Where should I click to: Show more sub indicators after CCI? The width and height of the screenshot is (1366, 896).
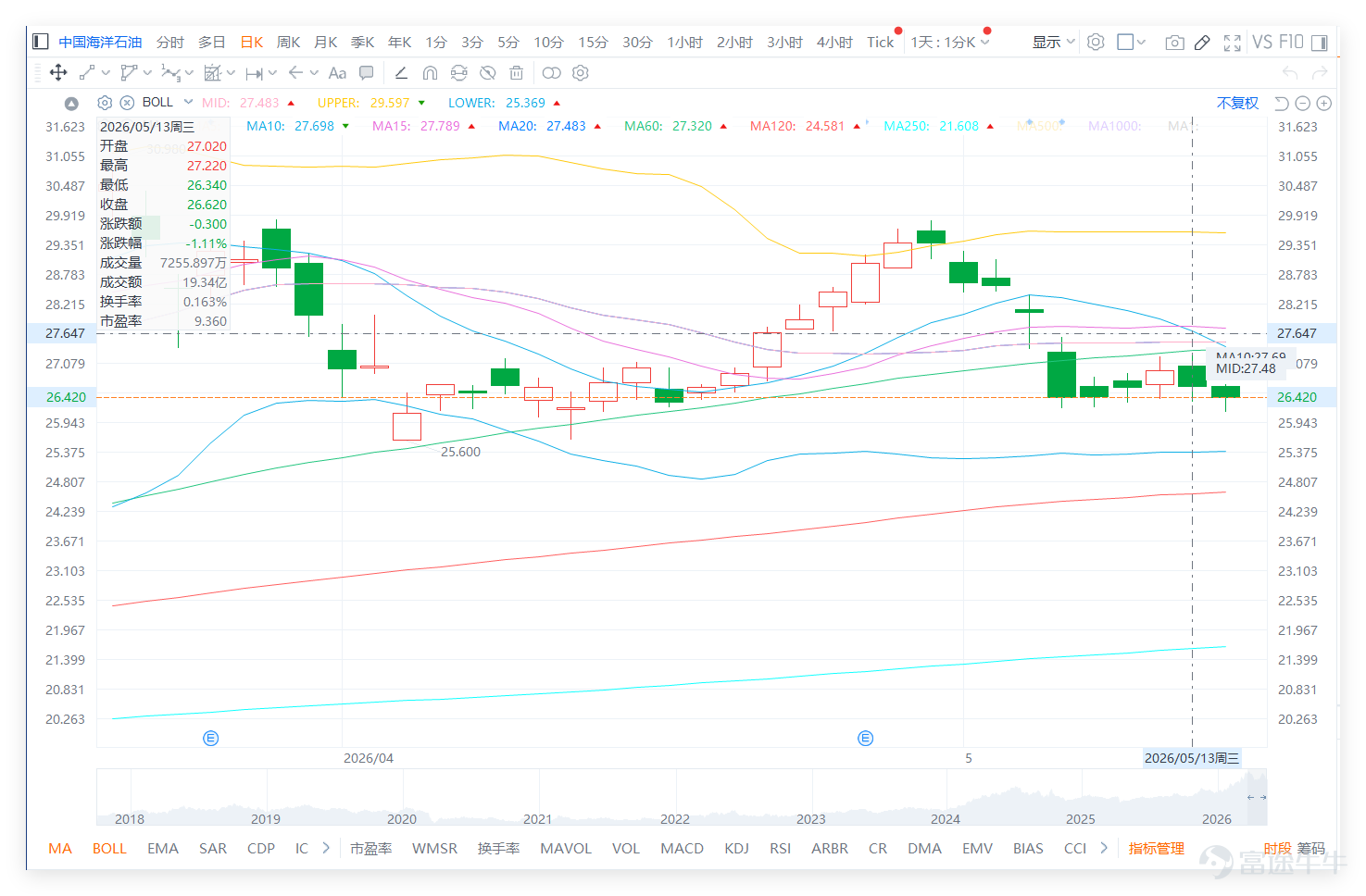click(x=1104, y=847)
